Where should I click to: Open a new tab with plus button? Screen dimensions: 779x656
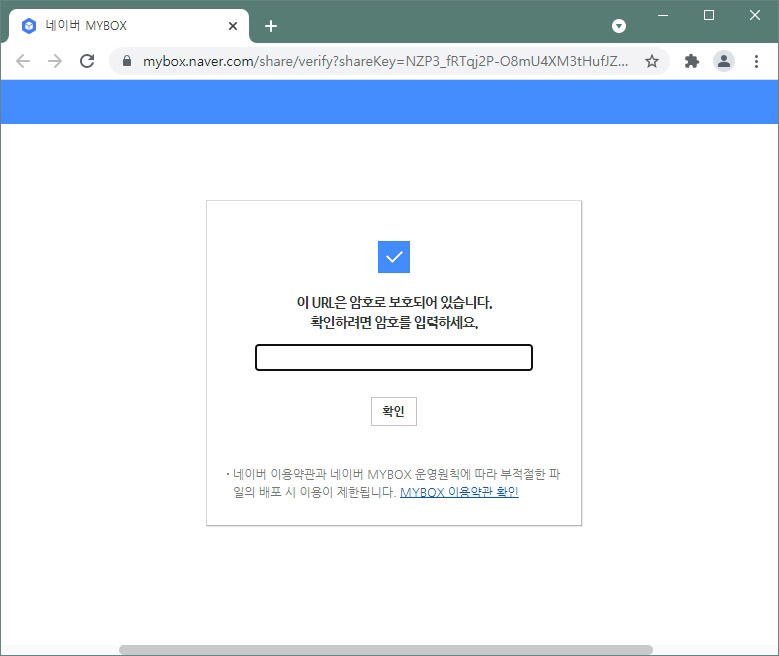tap(271, 26)
